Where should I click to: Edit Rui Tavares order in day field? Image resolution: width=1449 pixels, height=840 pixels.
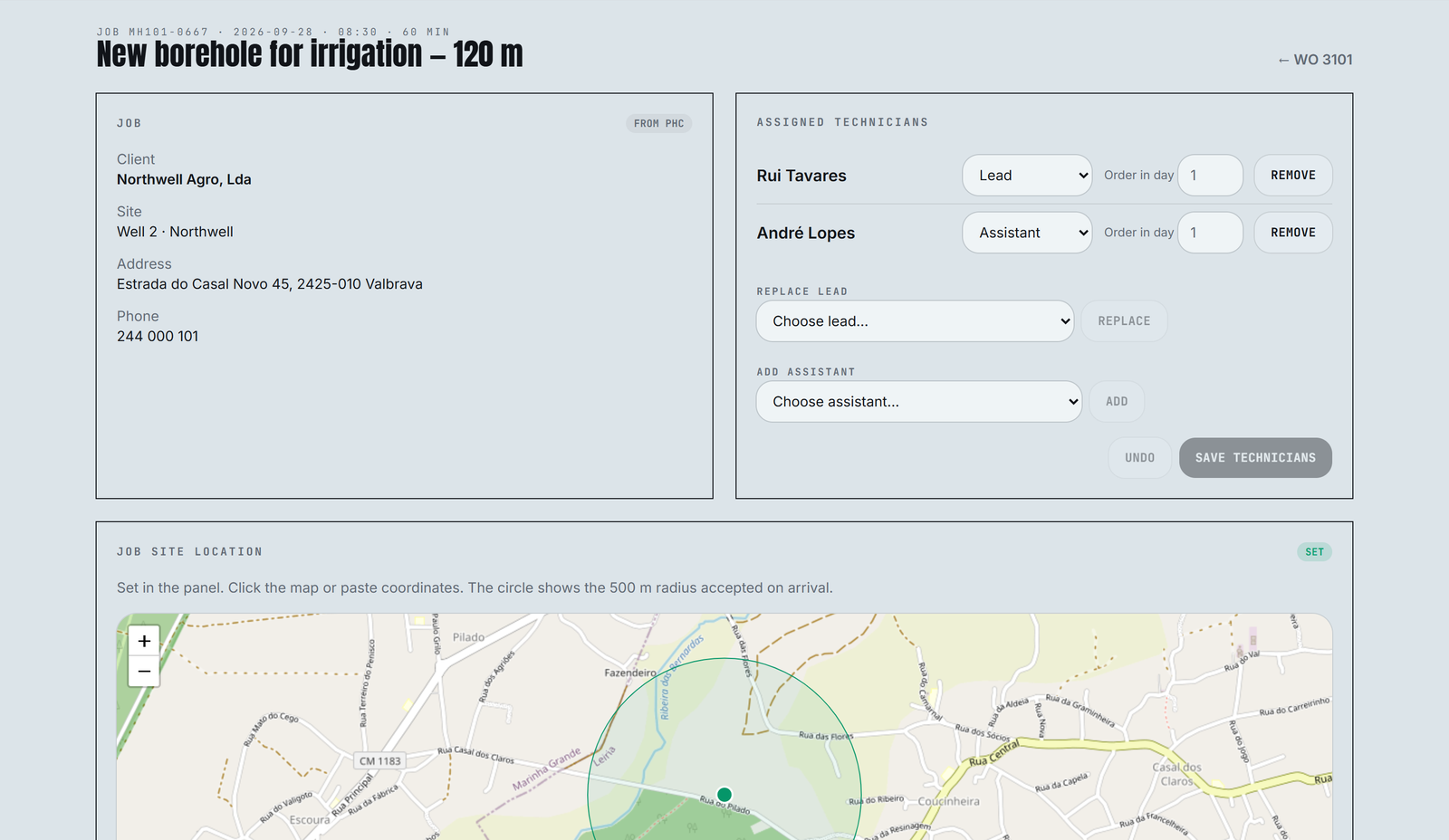click(x=1210, y=176)
